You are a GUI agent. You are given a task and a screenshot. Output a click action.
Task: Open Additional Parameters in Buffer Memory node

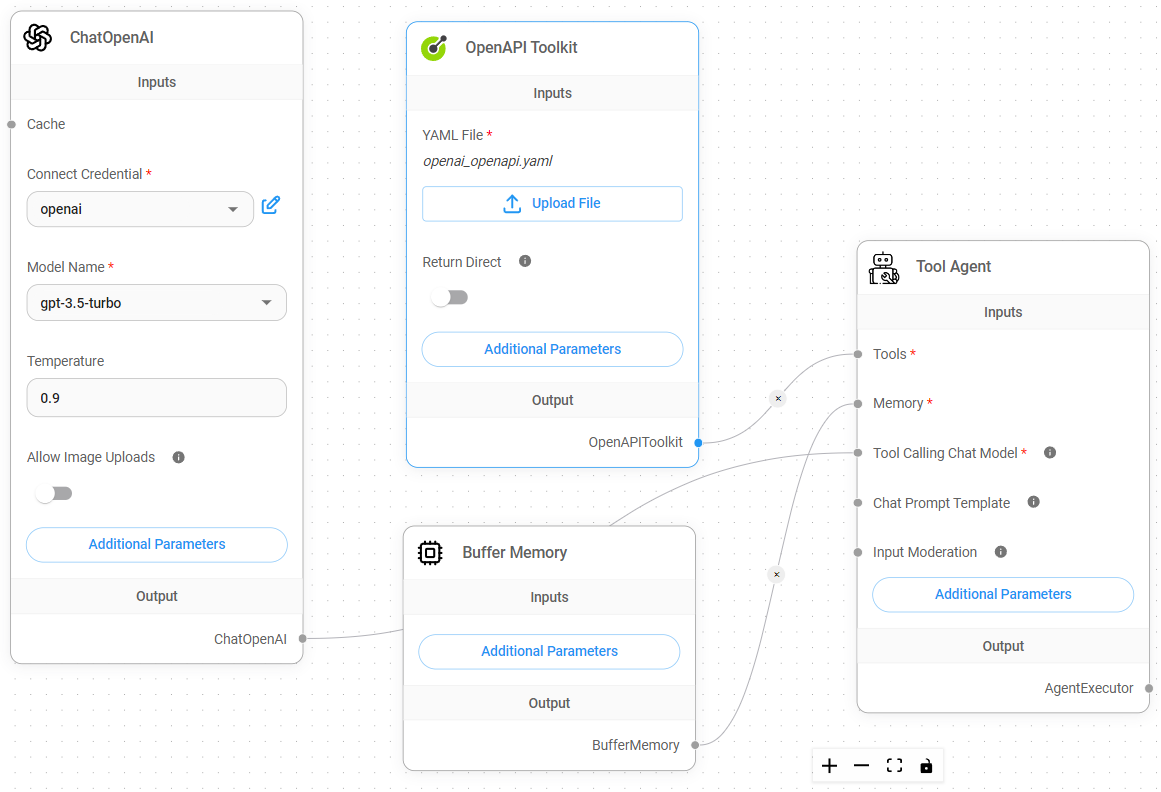(x=549, y=651)
